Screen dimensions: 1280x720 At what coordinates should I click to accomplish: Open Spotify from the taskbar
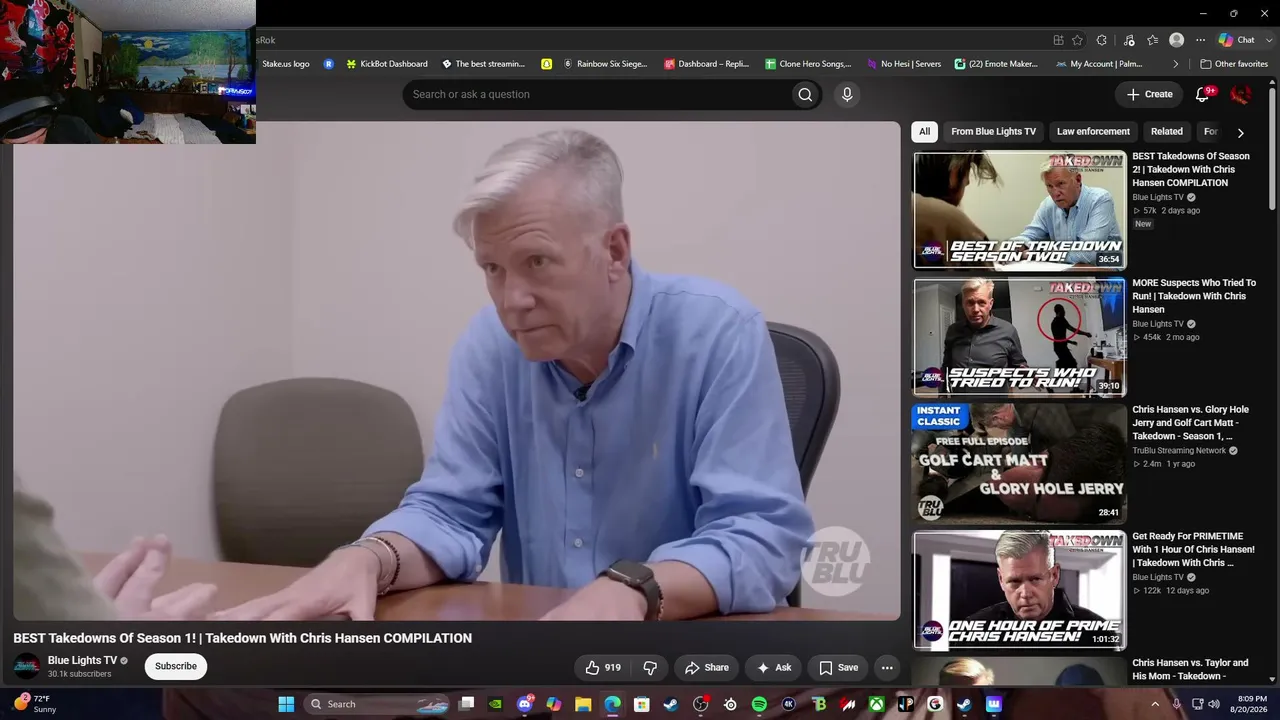[x=759, y=704]
